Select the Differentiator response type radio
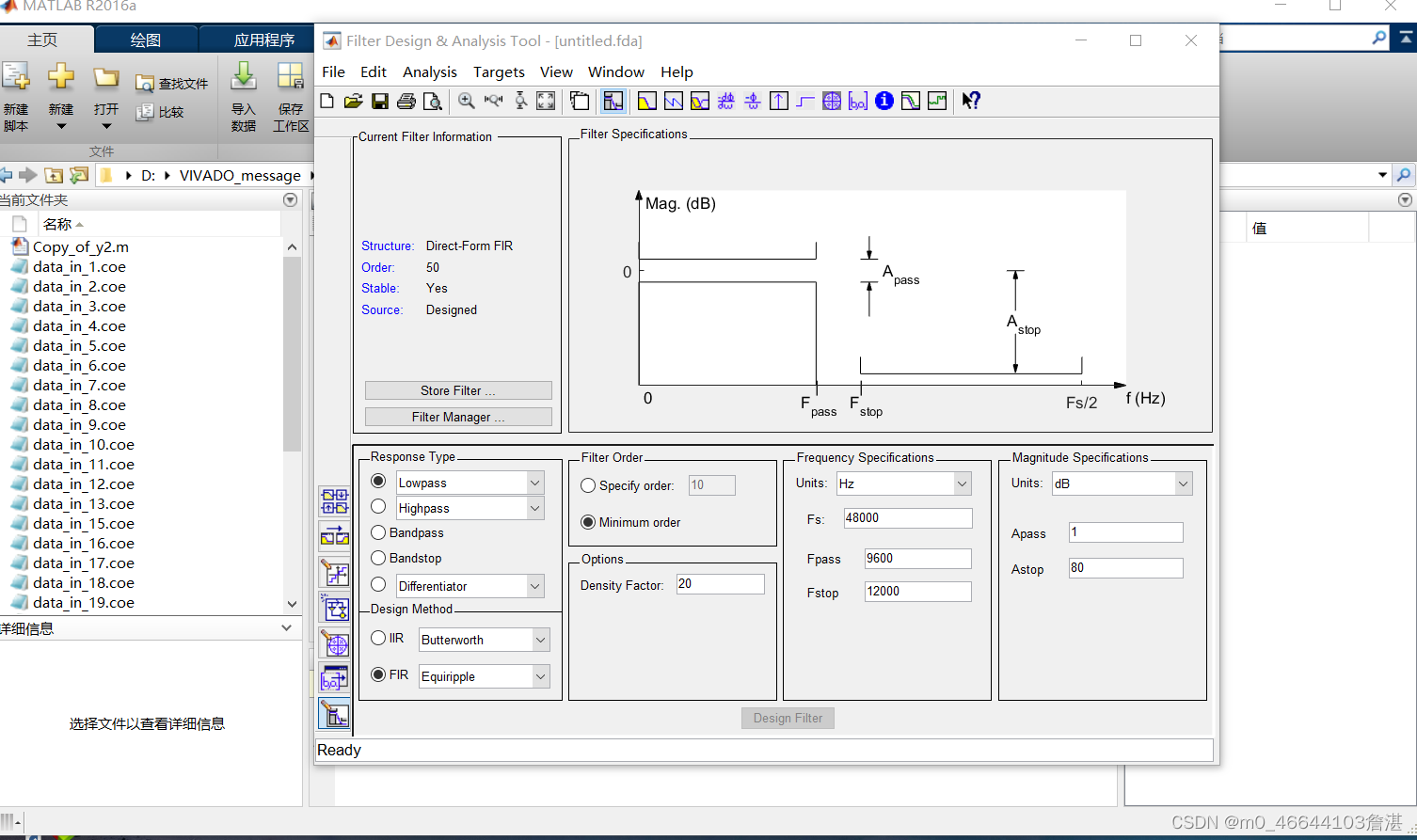This screenshot has height=840, width=1417. (378, 584)
